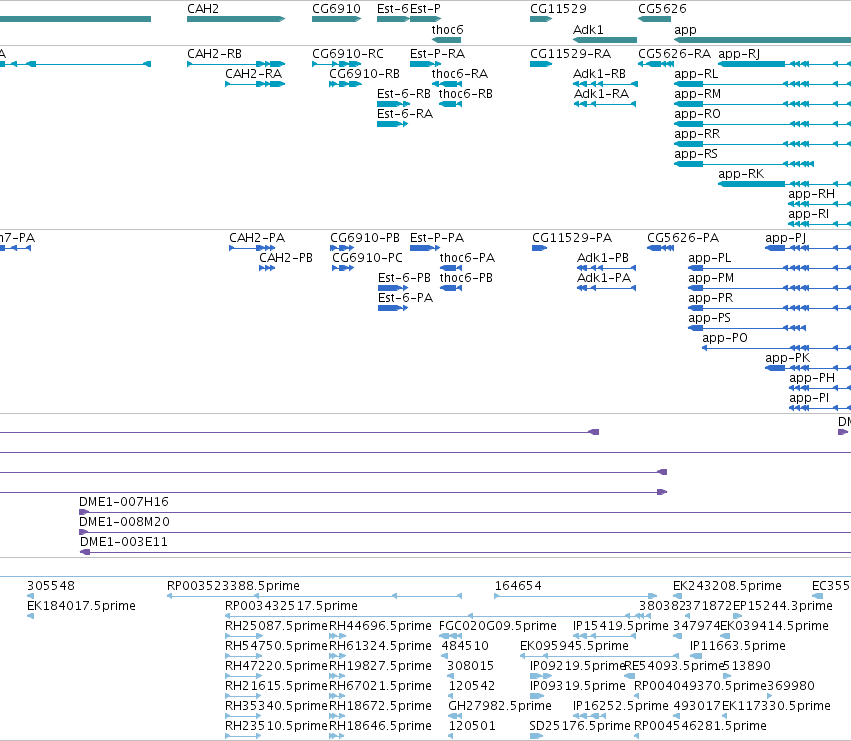Open the CG5626 gene label

[x=662, y=9]
